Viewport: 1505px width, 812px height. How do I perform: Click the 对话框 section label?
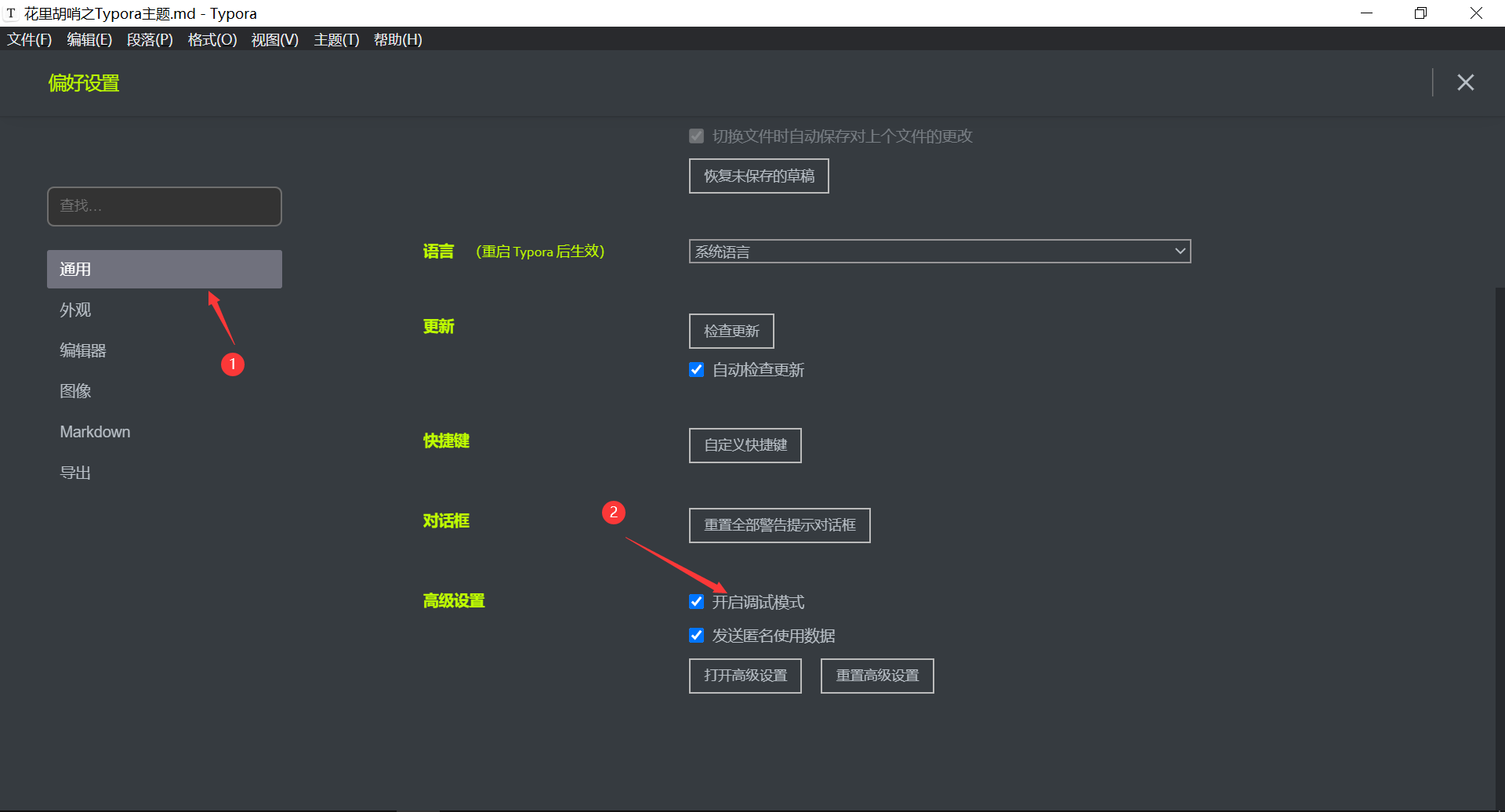tap(446, 520)
